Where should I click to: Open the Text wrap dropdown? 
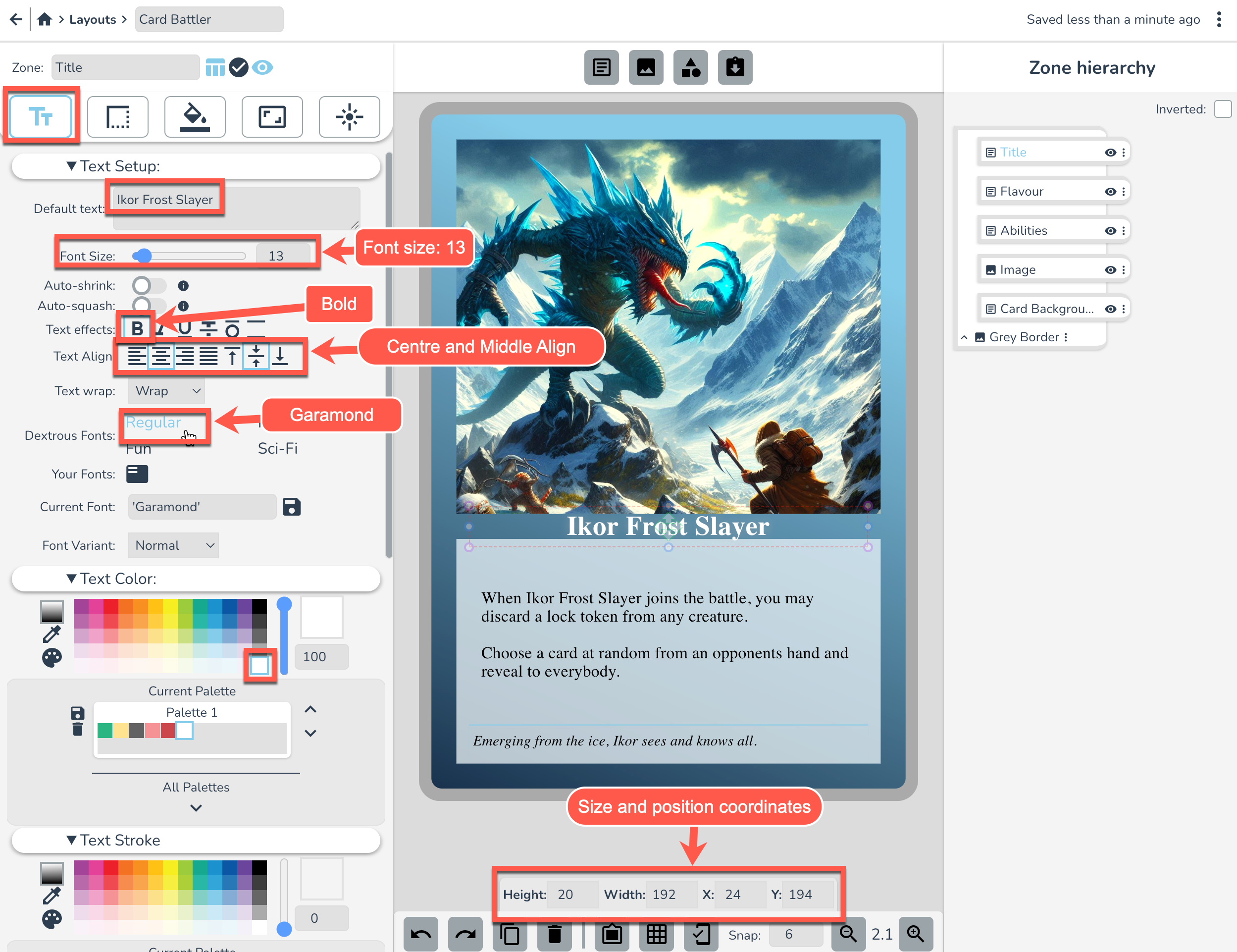point(166,391)
